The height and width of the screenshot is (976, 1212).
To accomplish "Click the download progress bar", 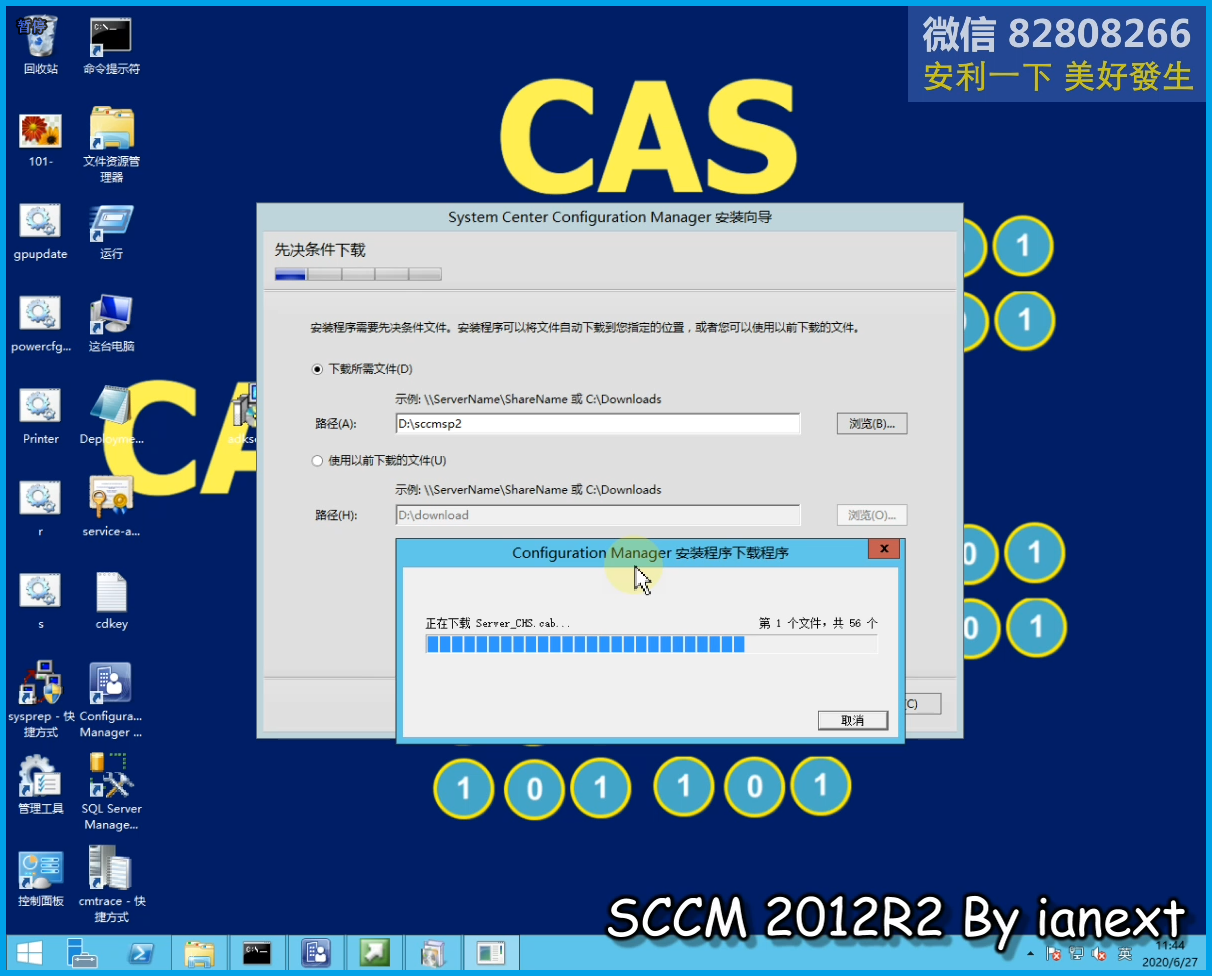I will 651,644.
